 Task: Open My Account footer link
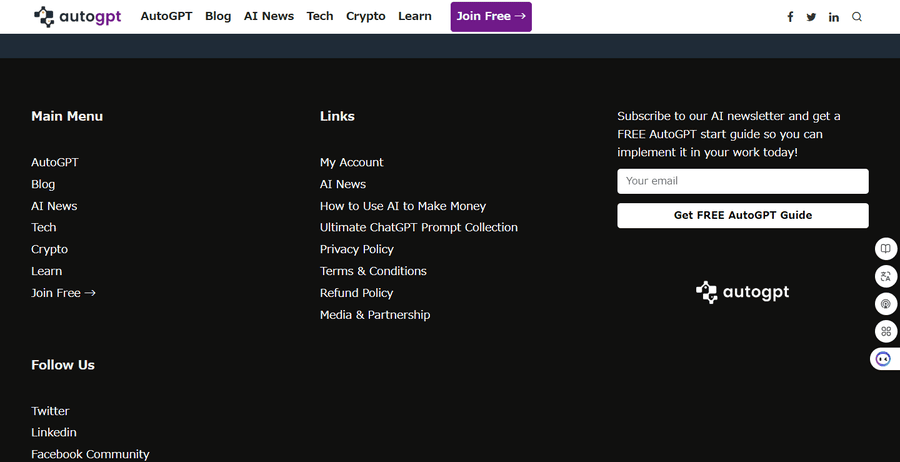[351, 162]
